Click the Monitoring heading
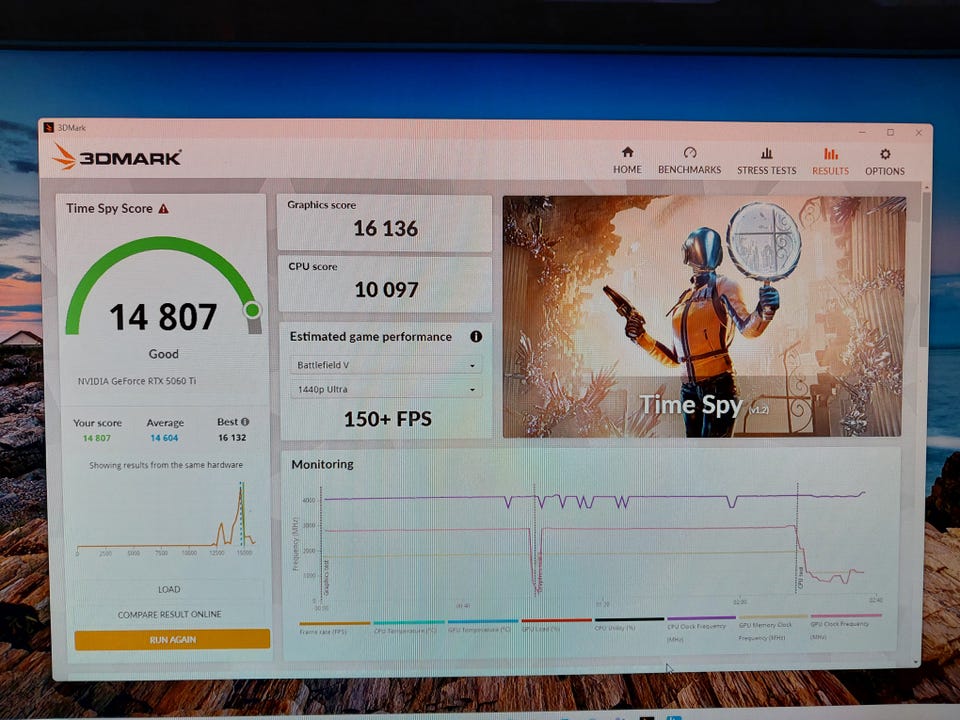The height and width of the screenshot is (720, 960). tap(322, 464)
